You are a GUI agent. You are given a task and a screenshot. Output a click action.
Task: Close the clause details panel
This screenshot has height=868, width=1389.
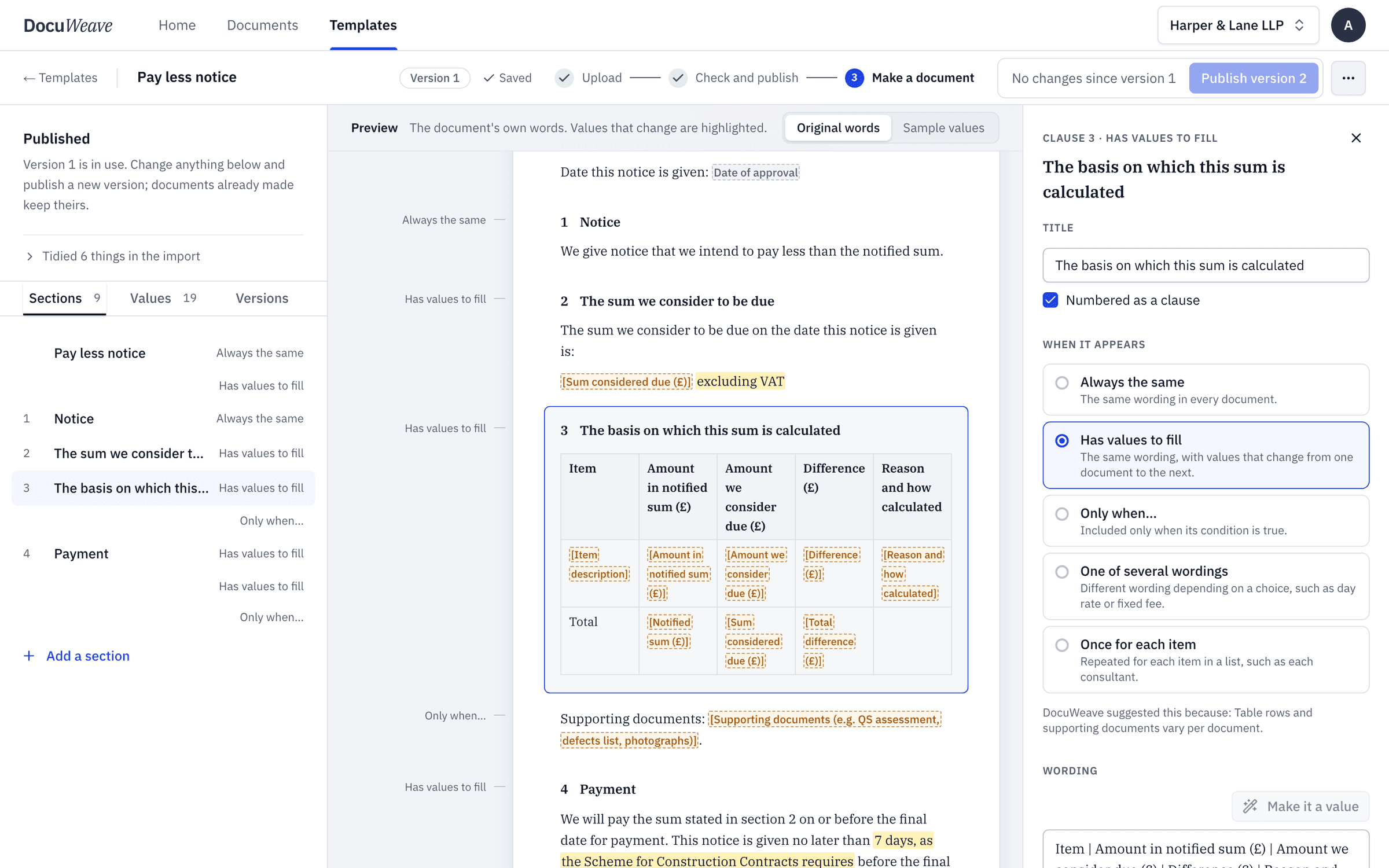[1356, 138]
